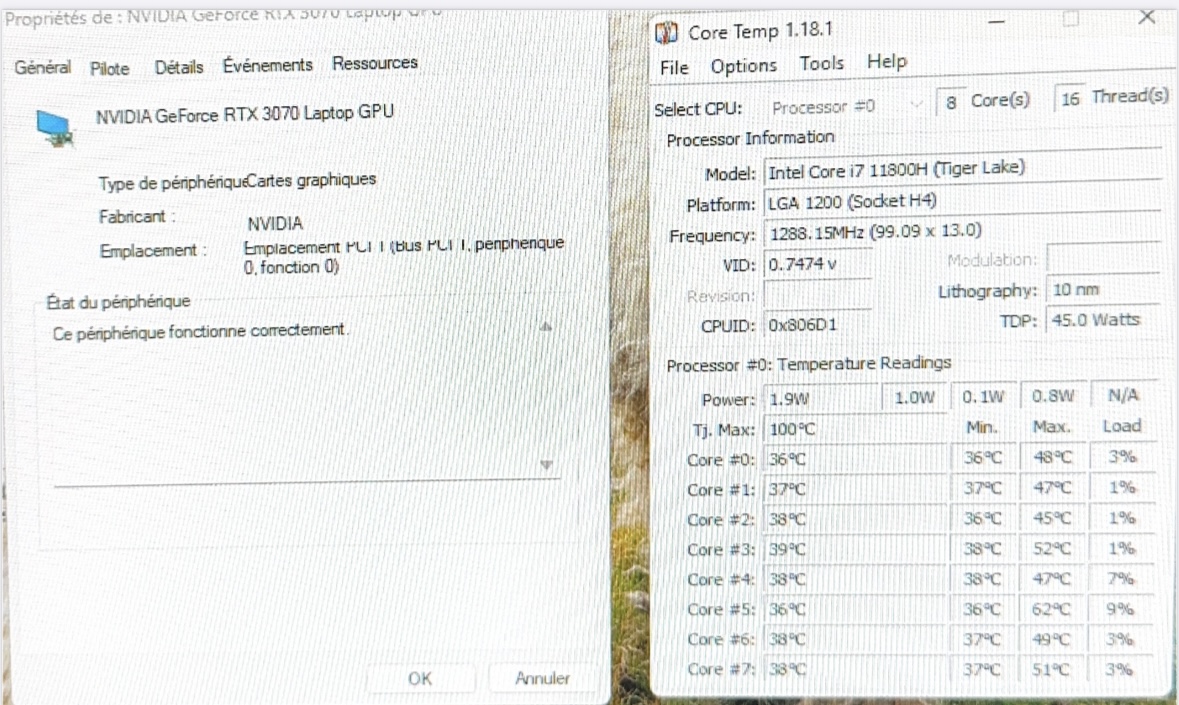Click the 8 Core(s) count field
This screenshot has width=1179, height=705.
click(x=951, y=101)
